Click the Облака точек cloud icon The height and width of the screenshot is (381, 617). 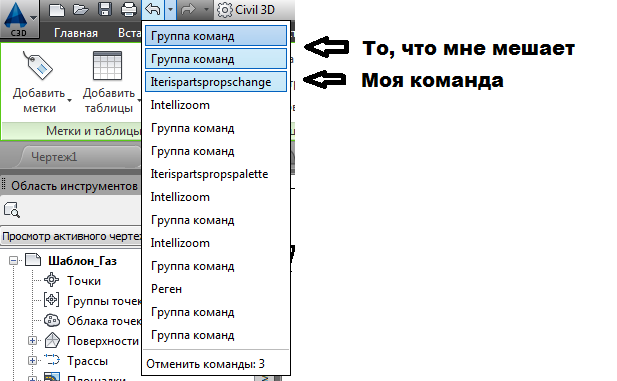coord(52,320)
